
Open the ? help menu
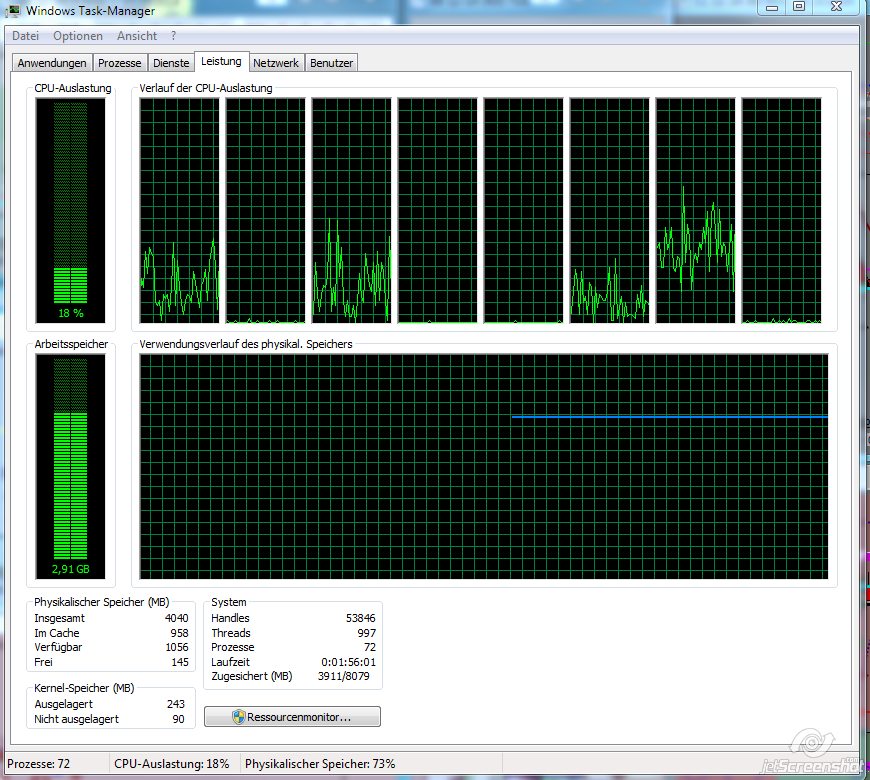[x=174, y=36]
